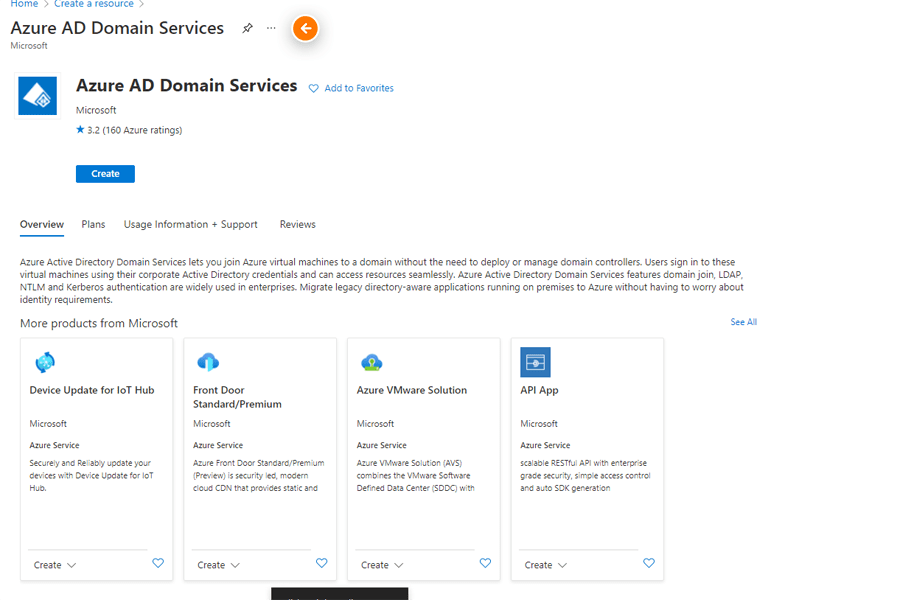Expand Create dropdown on Front Door card
The width and height of the screenshot is (908, 600).
pyautogui.click(x=218, y=565)
